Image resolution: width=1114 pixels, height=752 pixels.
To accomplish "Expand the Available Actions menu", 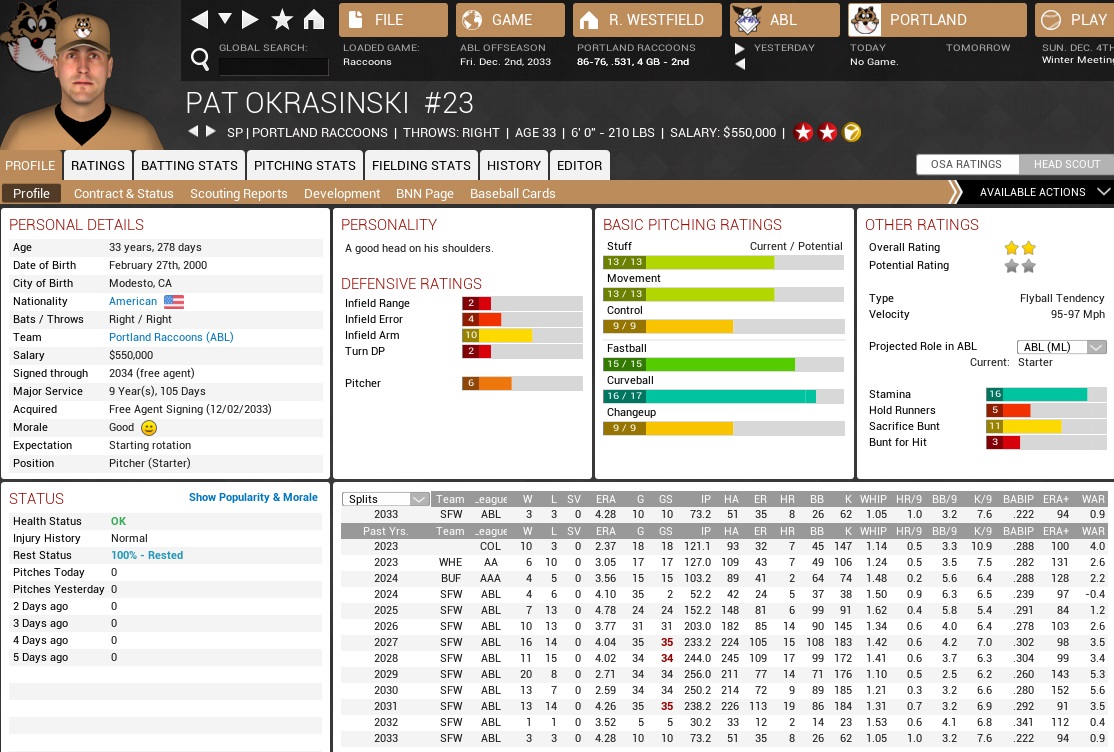I will tap(1040, 192).
